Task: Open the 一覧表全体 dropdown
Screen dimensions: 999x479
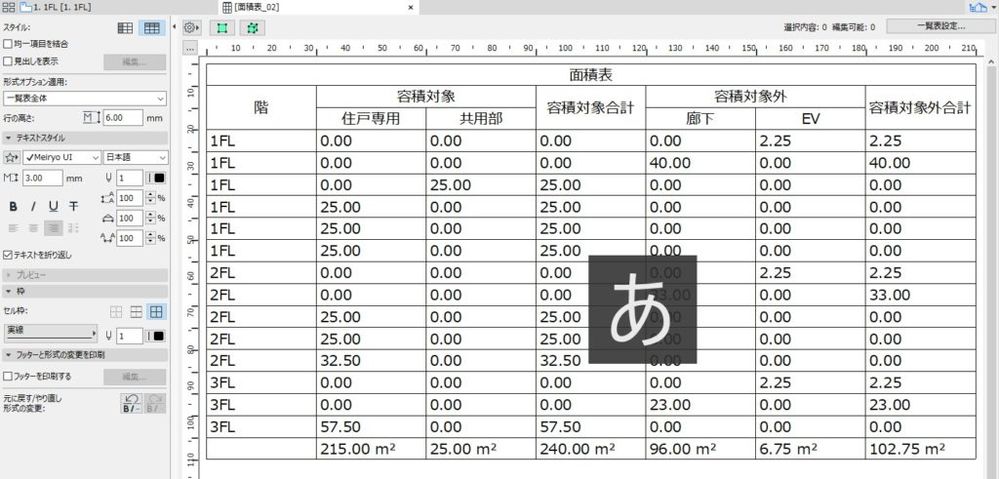Action: point(84,99)
